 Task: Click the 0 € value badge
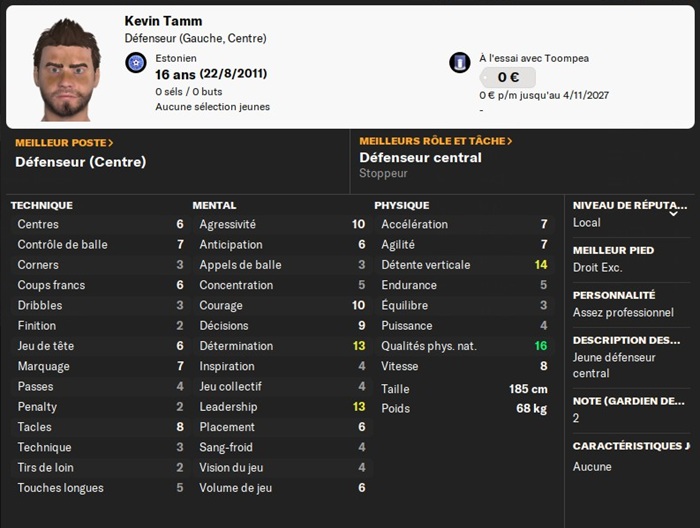pyautogui.click(x=507, y=77)
